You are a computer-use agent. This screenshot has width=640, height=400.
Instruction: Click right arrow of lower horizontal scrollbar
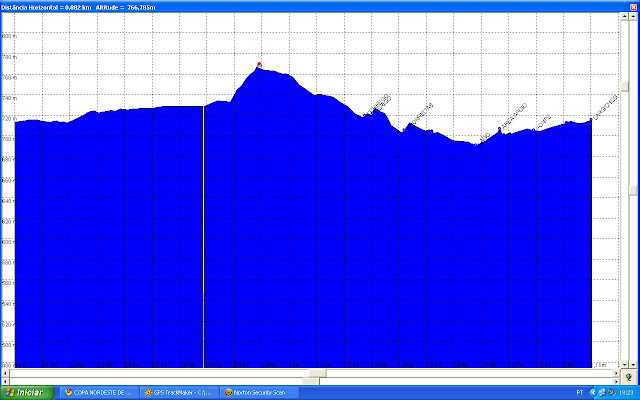pos(616,381)
